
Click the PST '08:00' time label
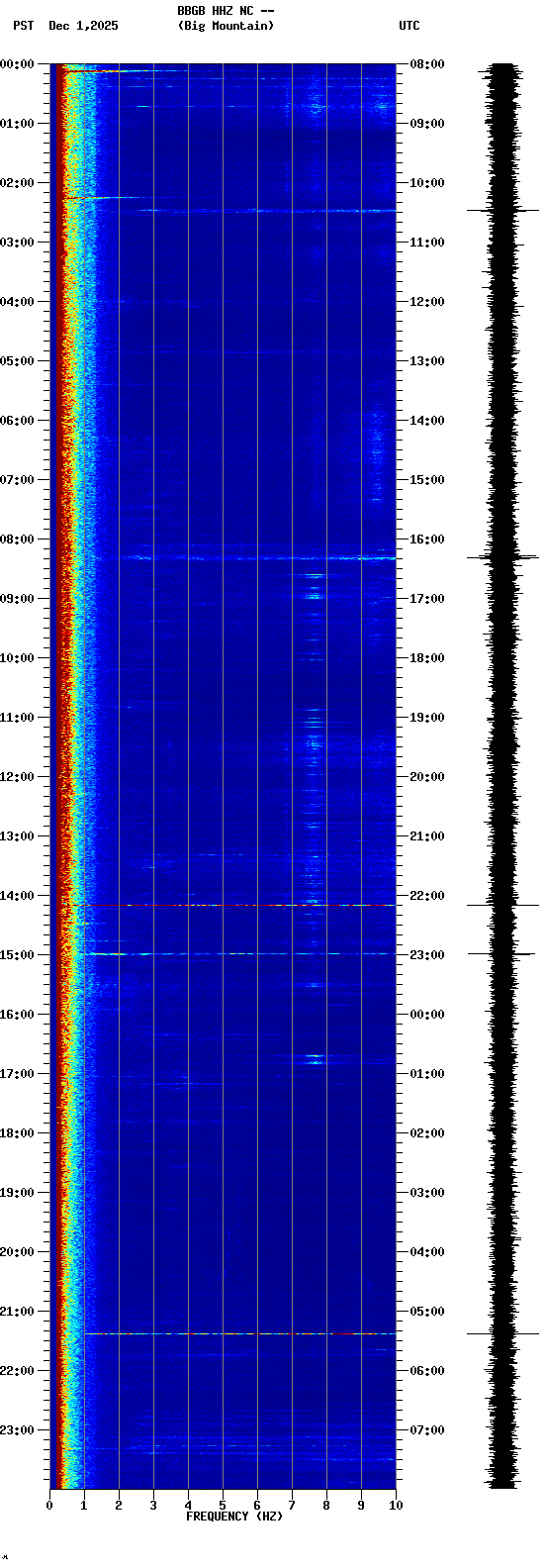[x=17, y=539]
